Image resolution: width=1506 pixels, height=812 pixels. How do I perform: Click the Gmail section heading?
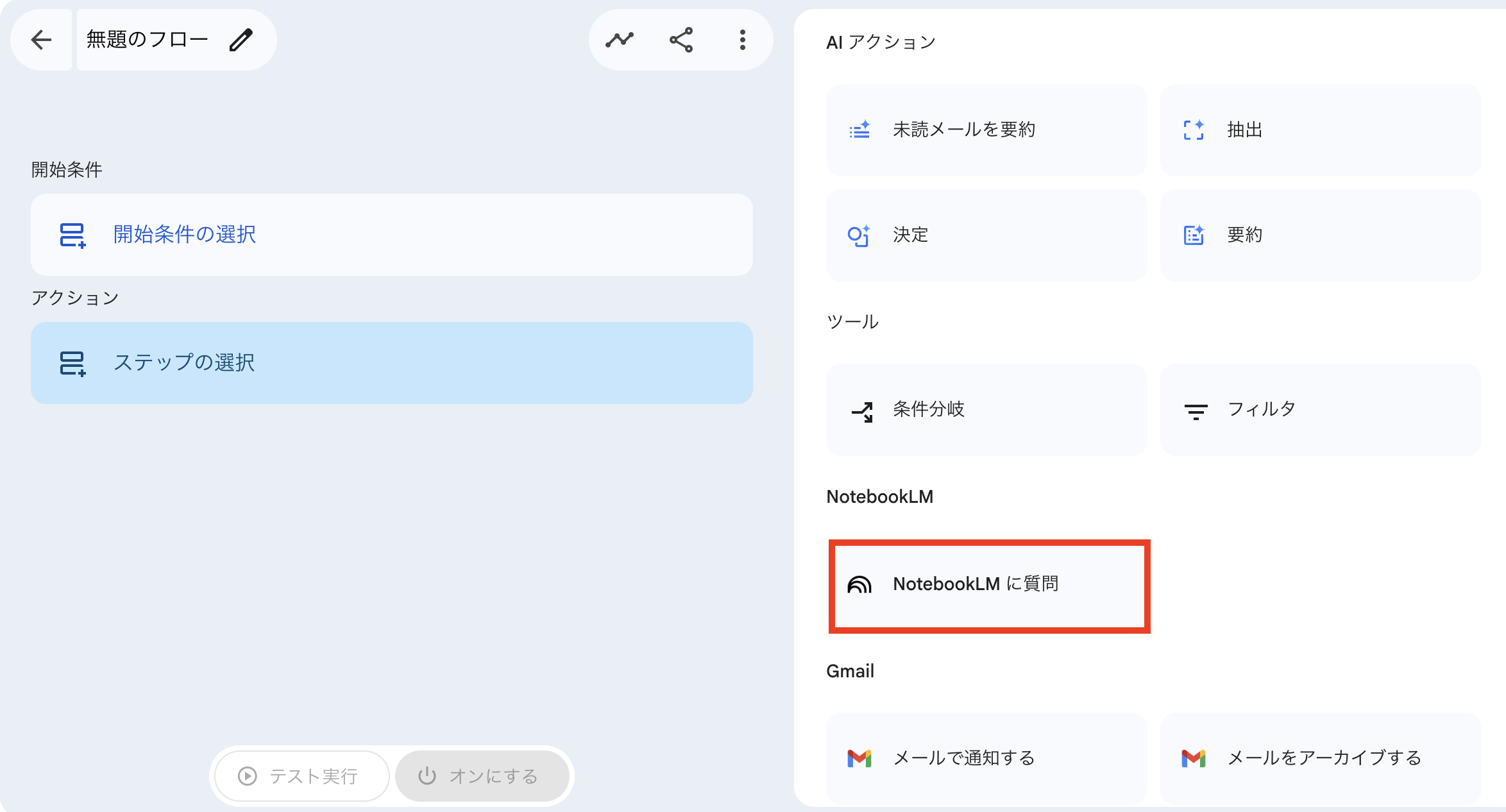tap(850, 671)
